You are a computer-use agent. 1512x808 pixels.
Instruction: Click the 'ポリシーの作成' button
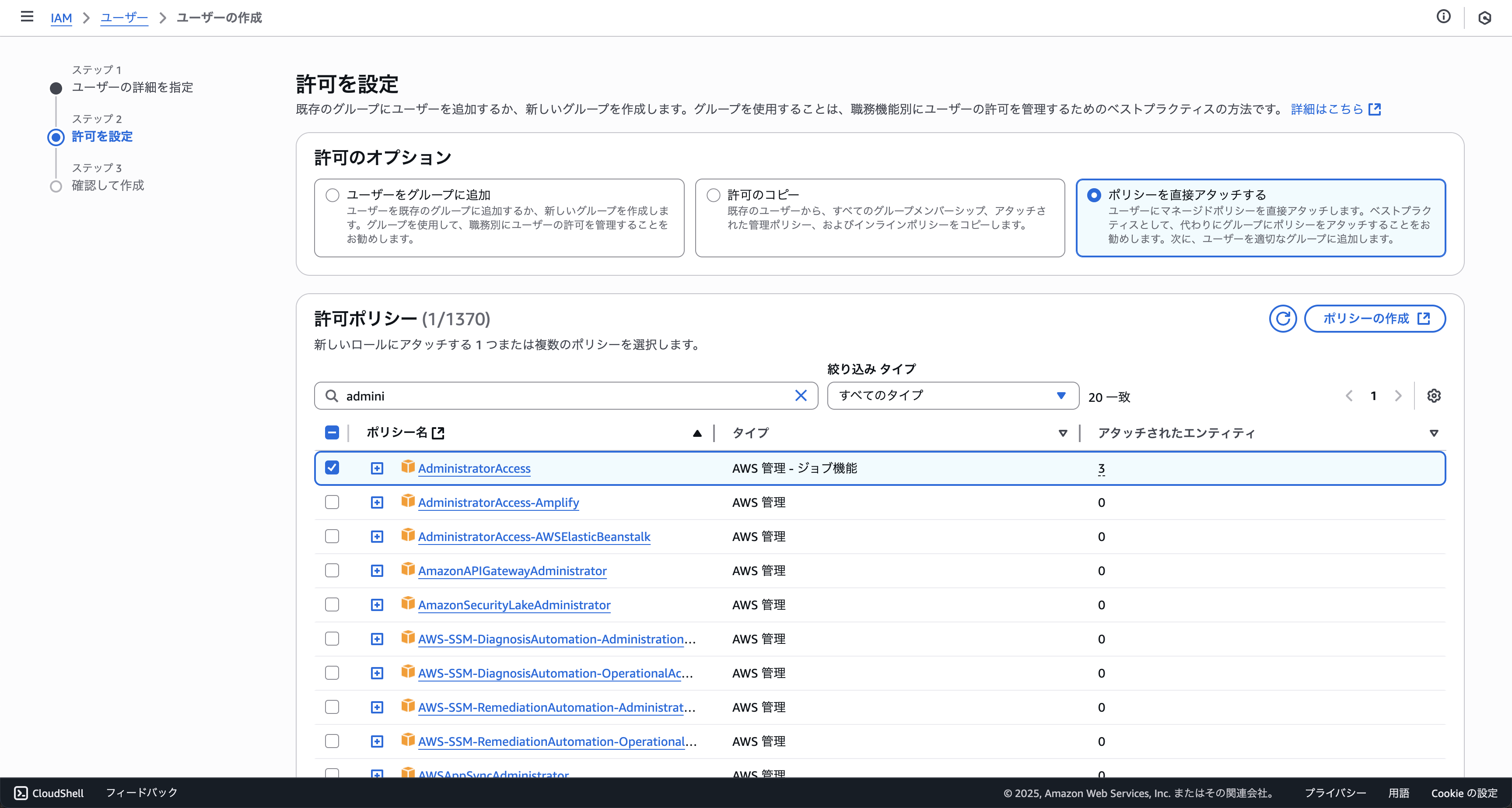pyautogui.click(x=1375, y=318)
